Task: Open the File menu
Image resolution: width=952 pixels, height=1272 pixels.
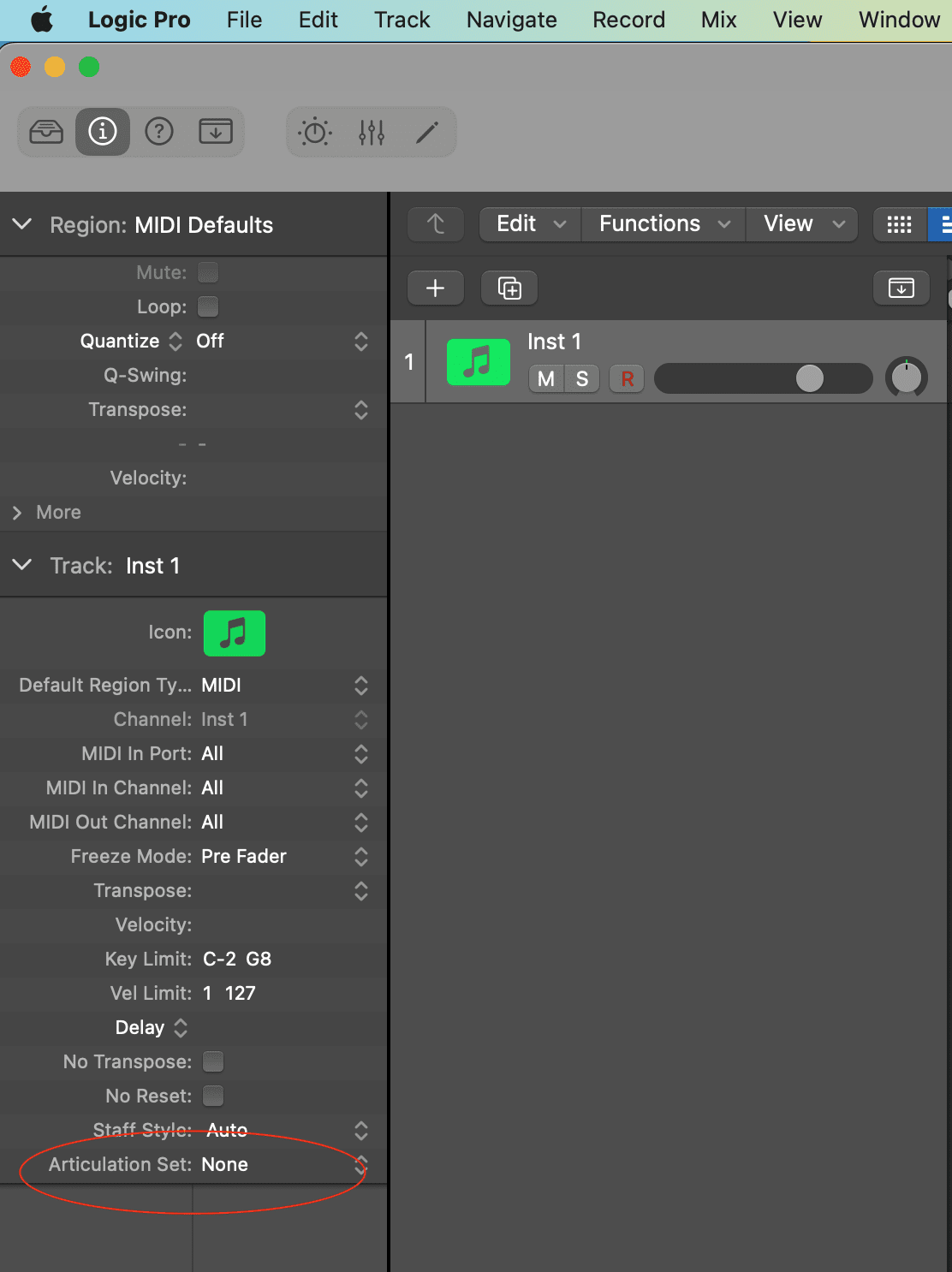Action: click(x=245, y=20)
